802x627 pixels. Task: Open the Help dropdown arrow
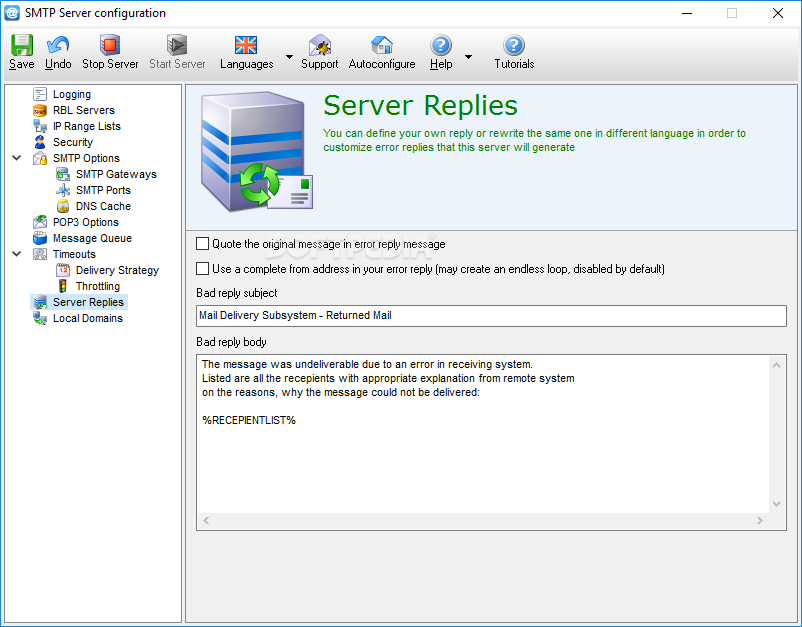click(x=468, y=57)
